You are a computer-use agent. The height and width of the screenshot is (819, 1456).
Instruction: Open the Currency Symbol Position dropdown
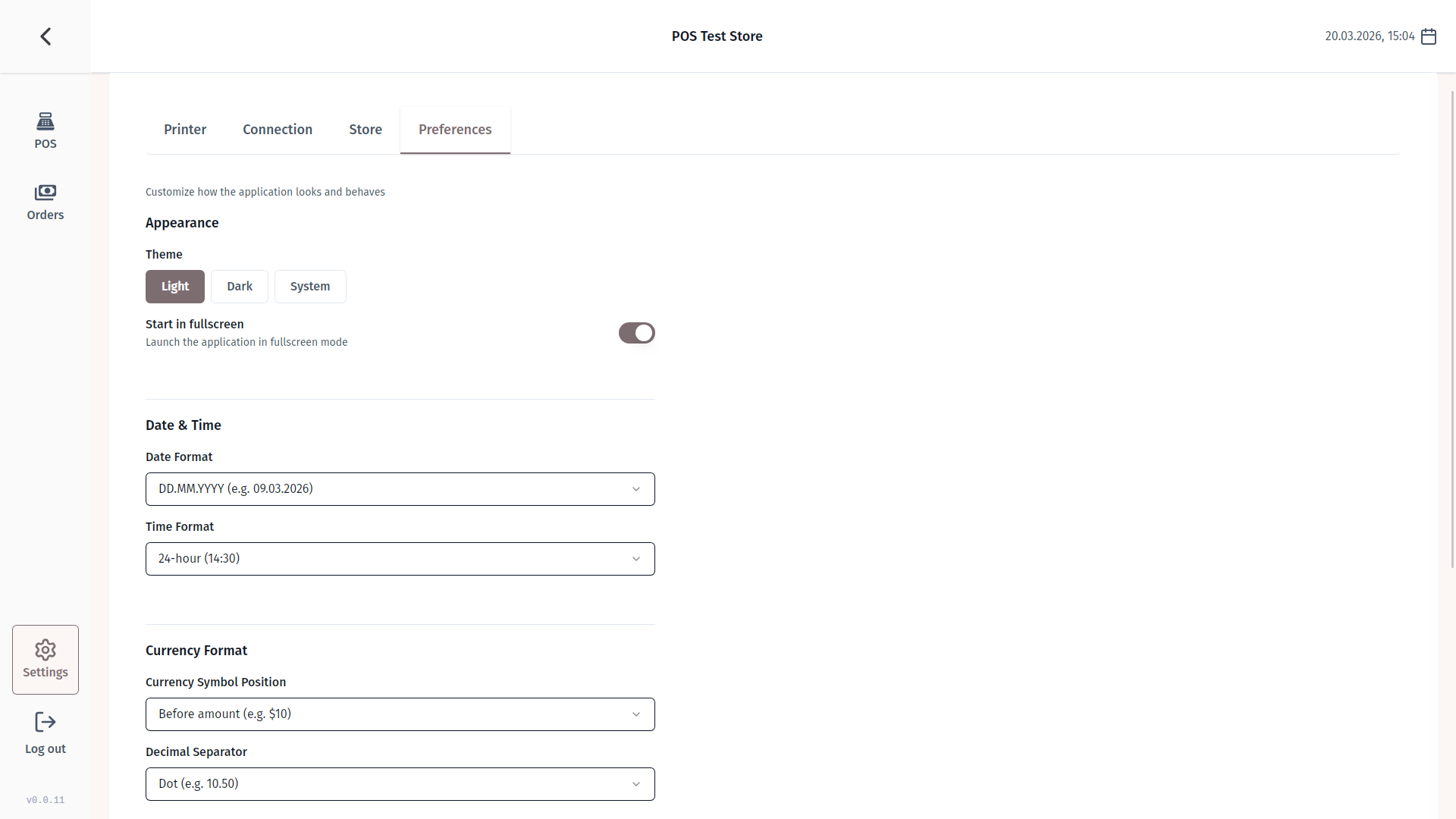[400, 714]
